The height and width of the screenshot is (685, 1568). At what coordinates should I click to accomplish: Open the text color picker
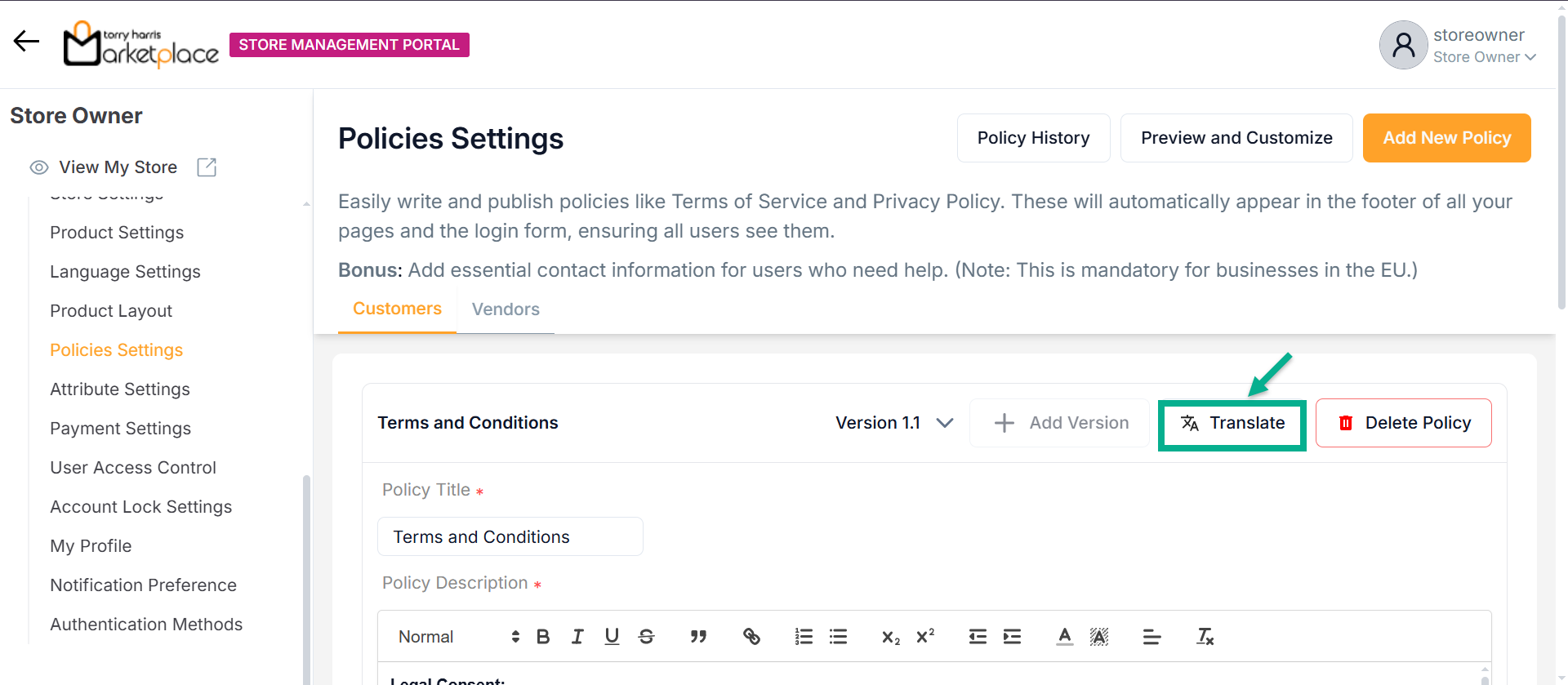click(x=1064, y=637)
